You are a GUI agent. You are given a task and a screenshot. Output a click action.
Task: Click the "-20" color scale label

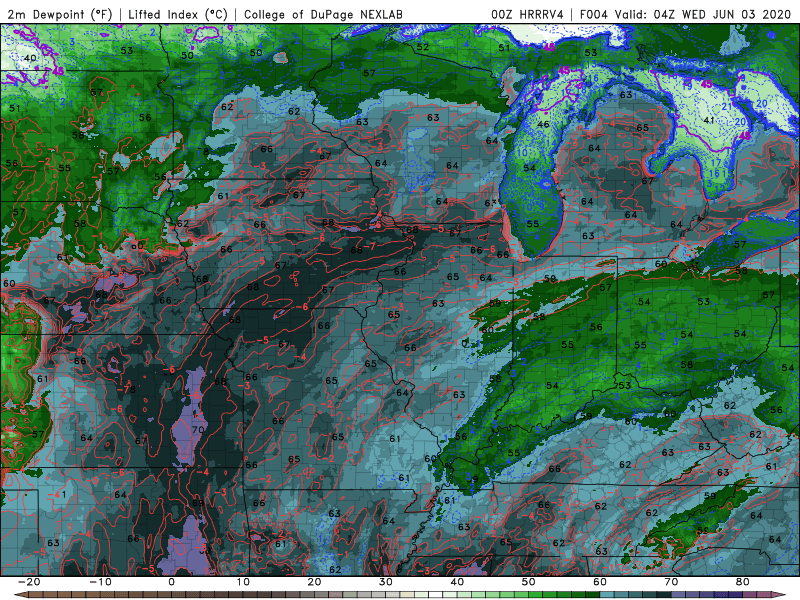click(29, 582)
